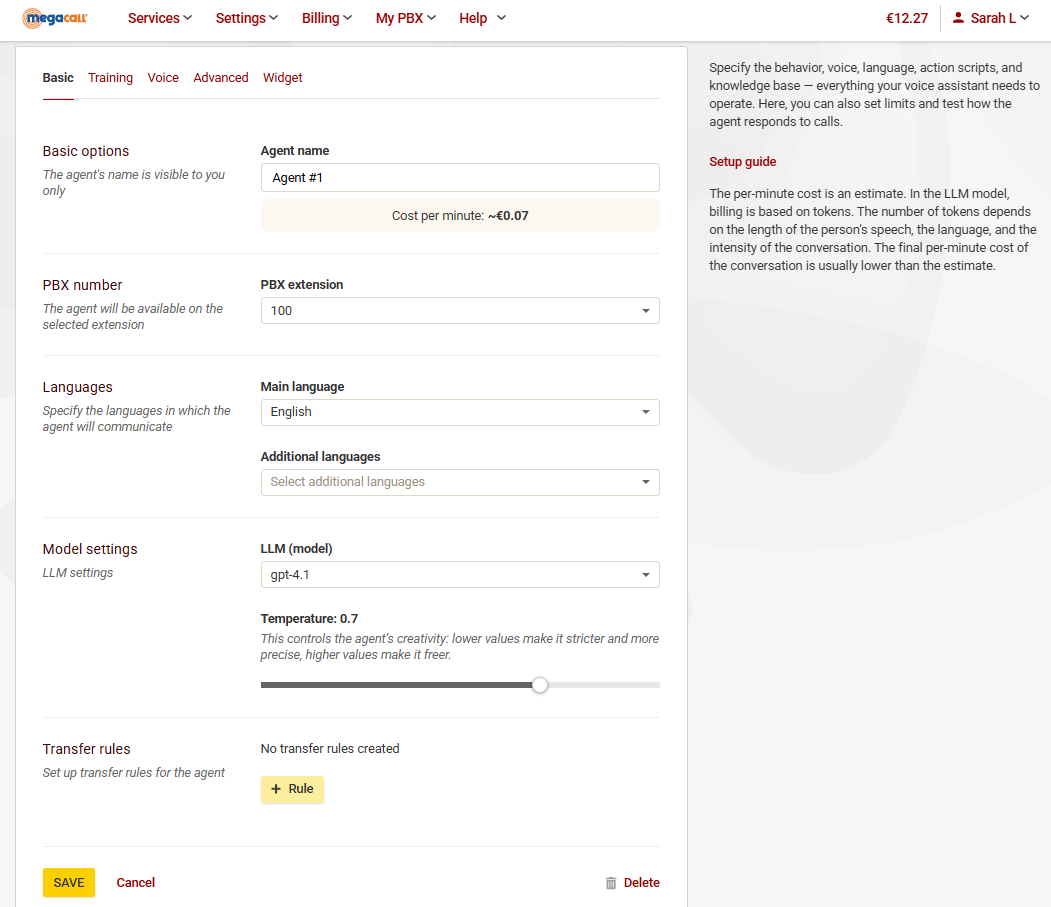Expand the LLM model dropdown
1051x907 pixels.
tap(459, 575)
